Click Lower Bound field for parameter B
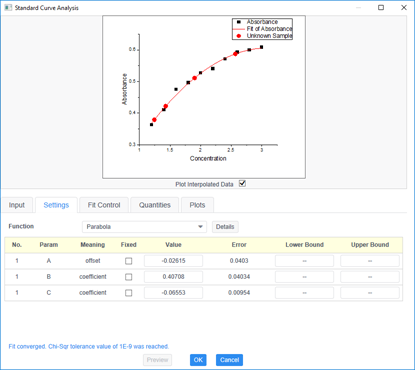 coord(304,277)
